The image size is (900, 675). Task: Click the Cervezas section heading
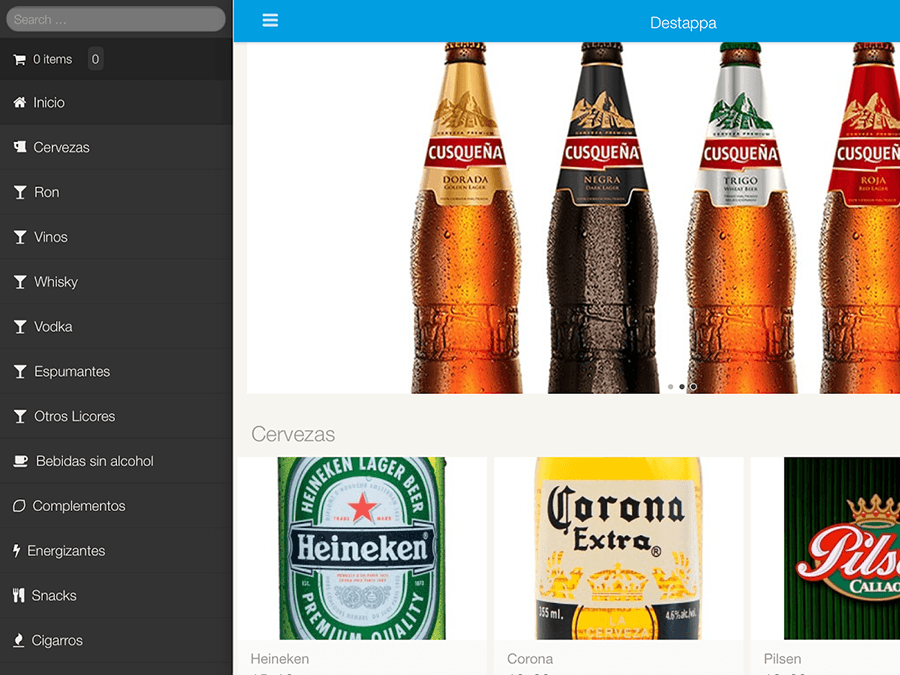(x=293, y=435)
